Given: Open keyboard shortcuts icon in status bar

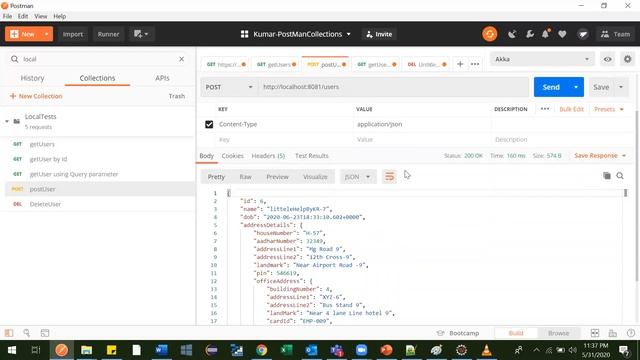Looking at the screenshot, I should tap(613, 333).
